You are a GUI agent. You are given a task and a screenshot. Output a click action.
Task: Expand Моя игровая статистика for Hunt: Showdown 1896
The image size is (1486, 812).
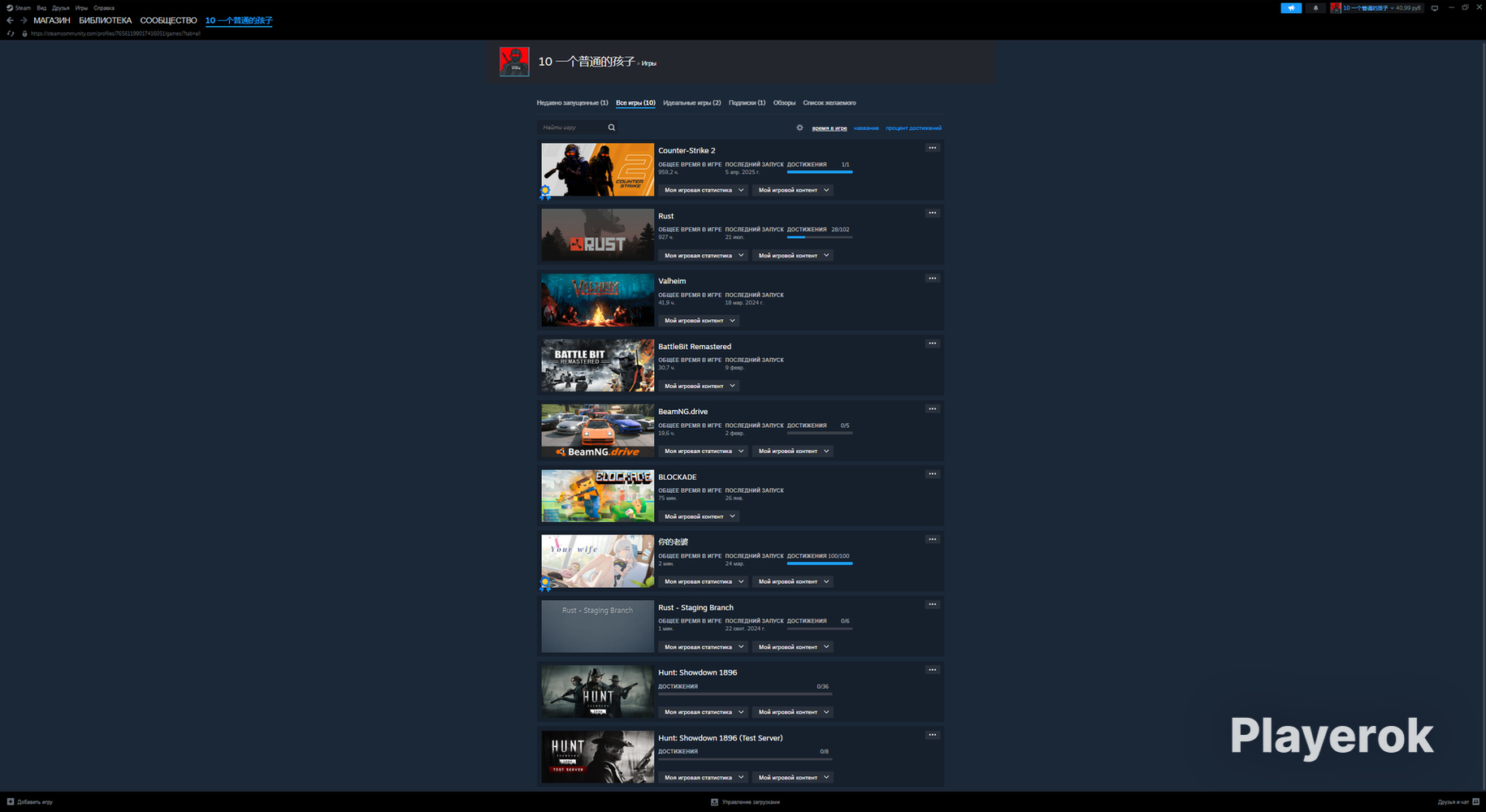704,712
